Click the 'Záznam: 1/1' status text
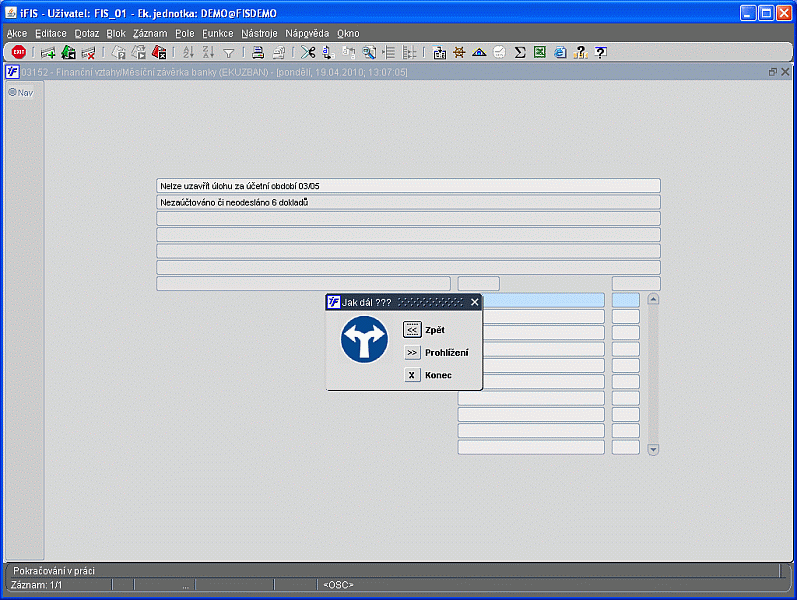The height and width of the screenshot is (600, 797). 37,585
